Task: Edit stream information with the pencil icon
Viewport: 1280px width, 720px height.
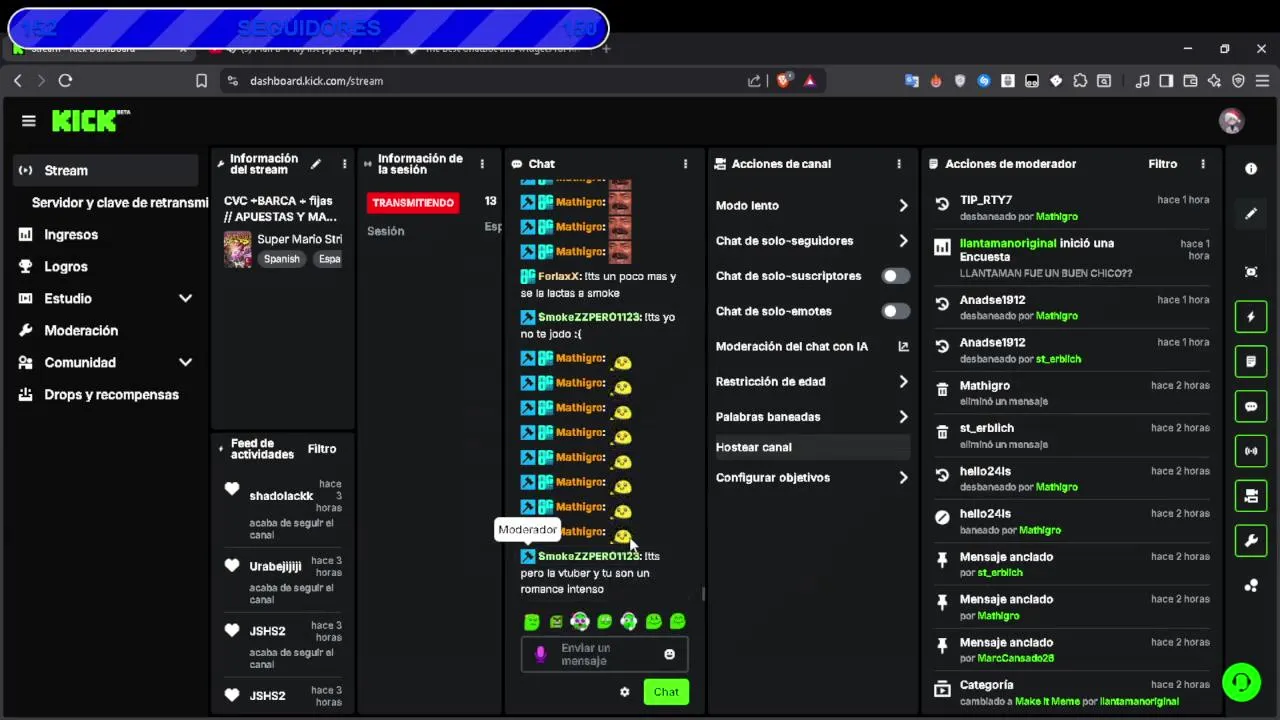Action: 316,164
